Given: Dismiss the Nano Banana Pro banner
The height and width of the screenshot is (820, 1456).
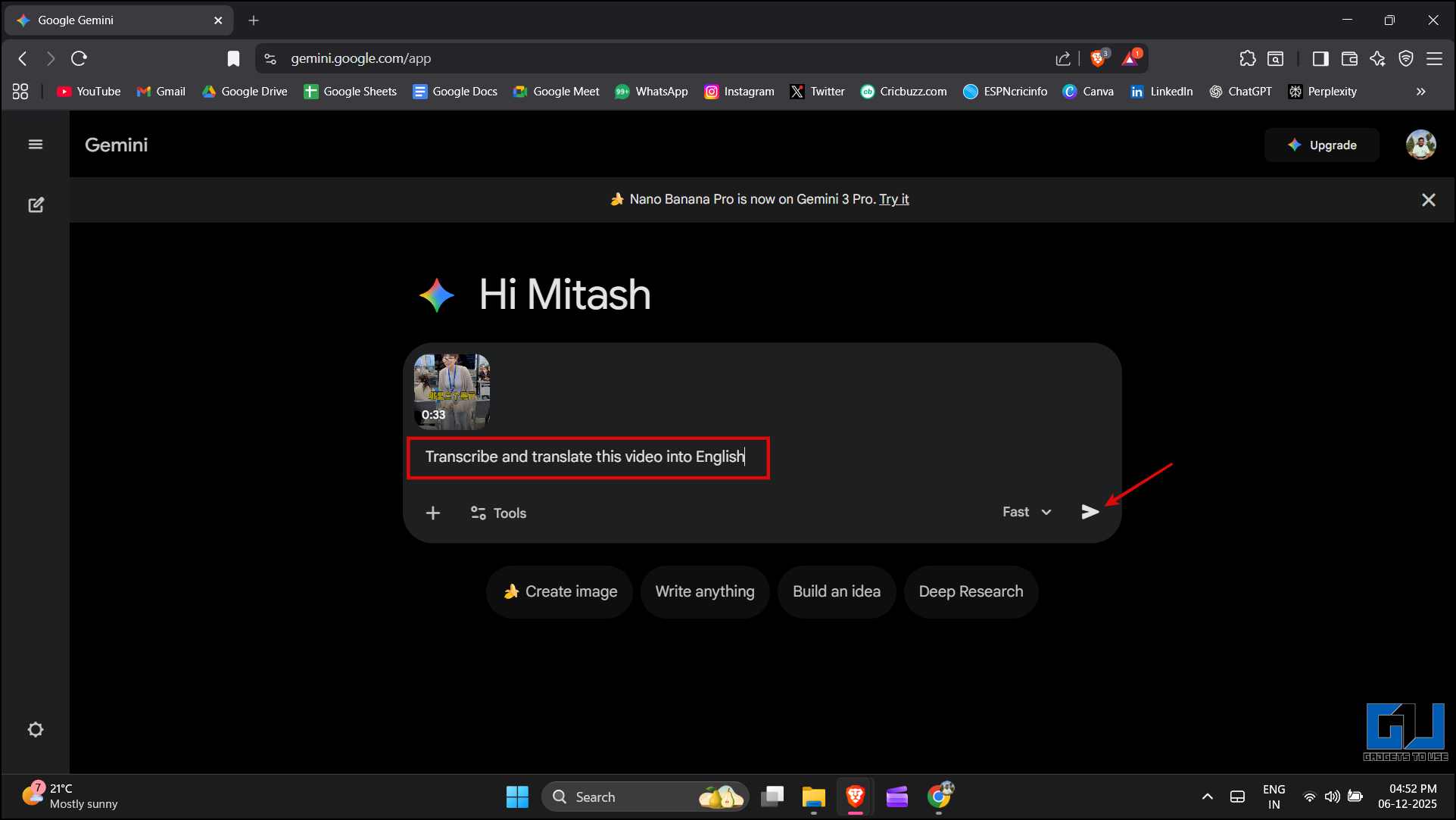Looking at the screenshot, I should (x=1428, y=200).
